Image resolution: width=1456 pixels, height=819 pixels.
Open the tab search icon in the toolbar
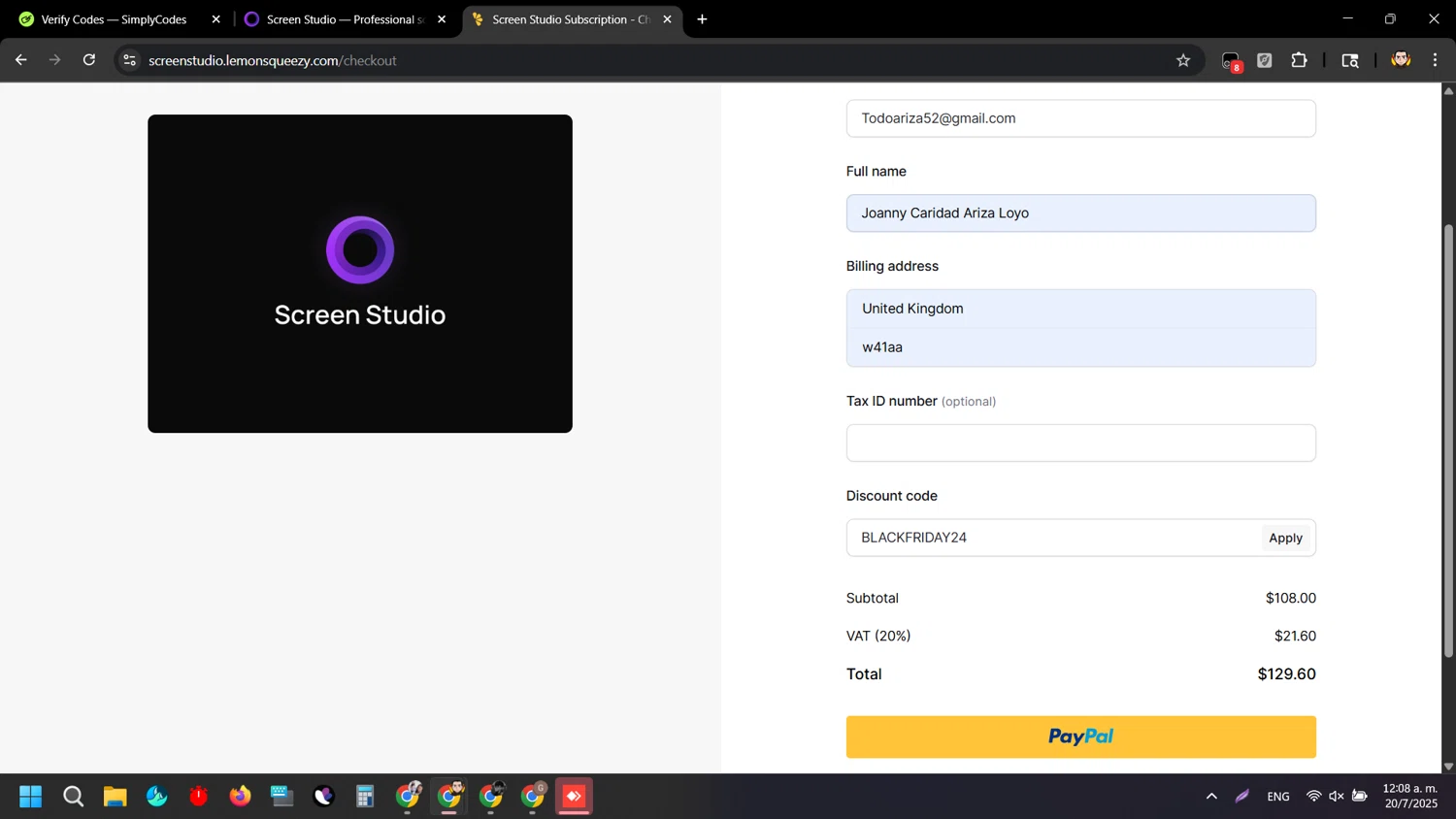tap(1350, 60)
